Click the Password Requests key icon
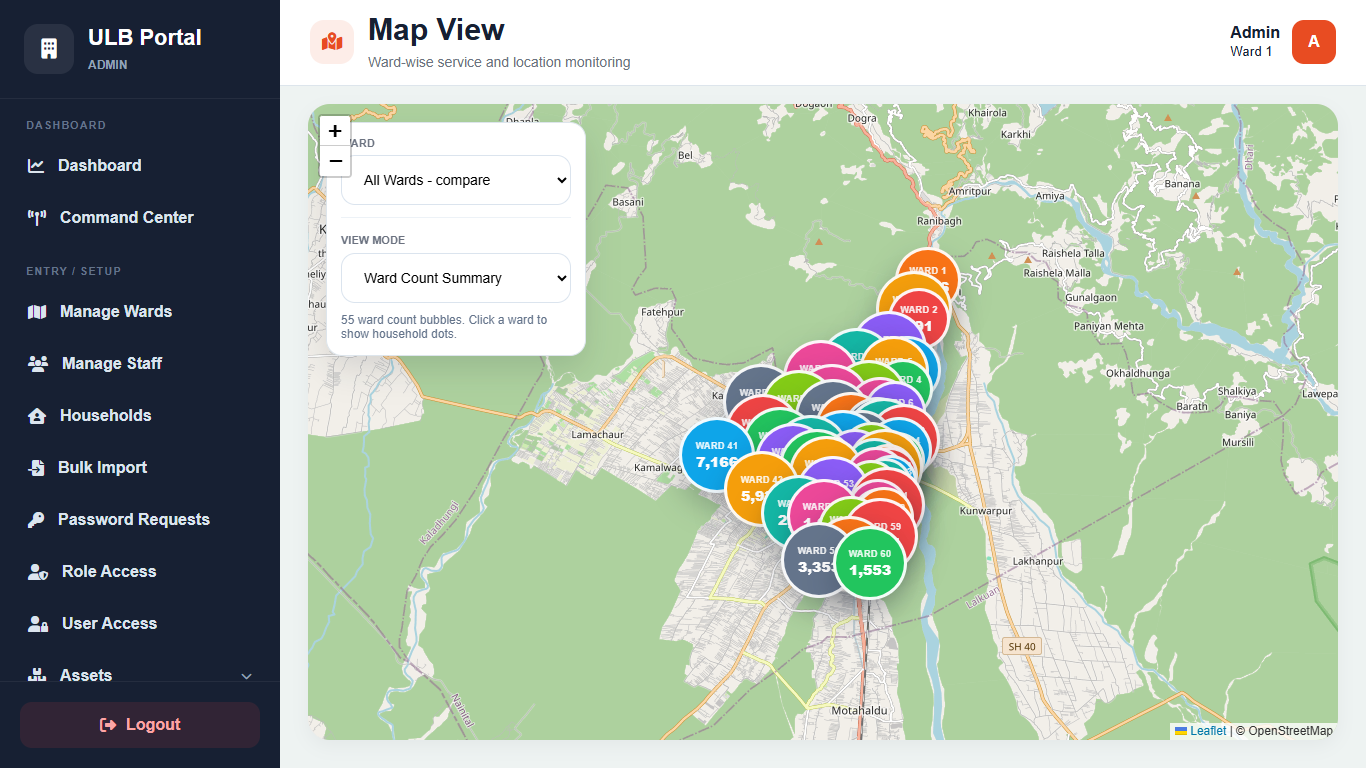 36,520
